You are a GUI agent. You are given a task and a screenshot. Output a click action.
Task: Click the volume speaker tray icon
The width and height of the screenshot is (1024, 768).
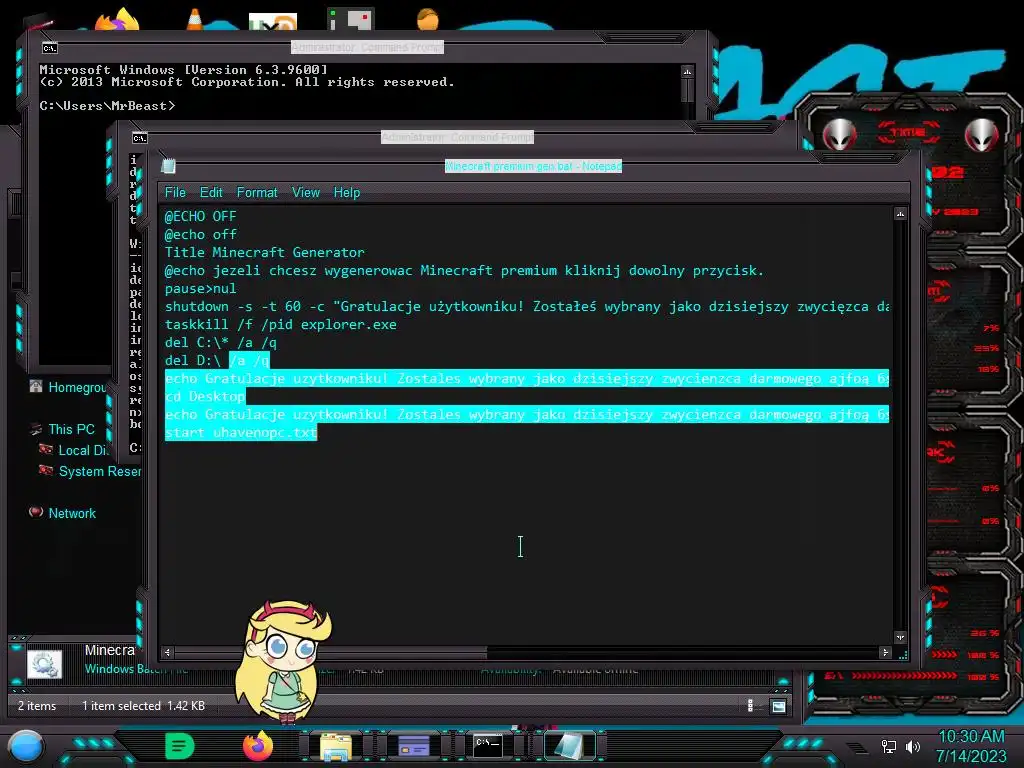tap(912, 746)
